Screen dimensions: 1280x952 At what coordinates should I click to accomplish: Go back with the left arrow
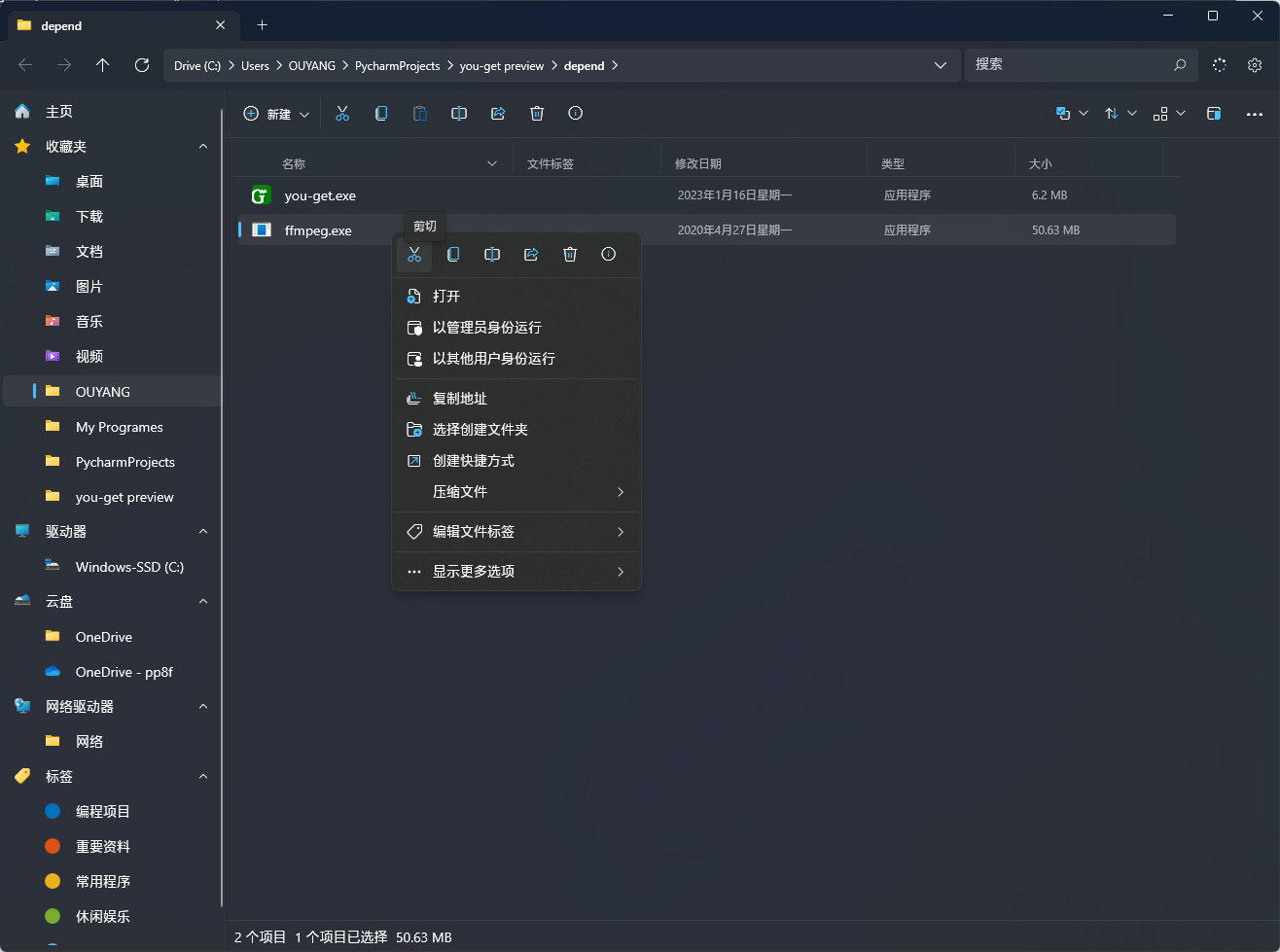pyautogui.click(x=25, y=65)
